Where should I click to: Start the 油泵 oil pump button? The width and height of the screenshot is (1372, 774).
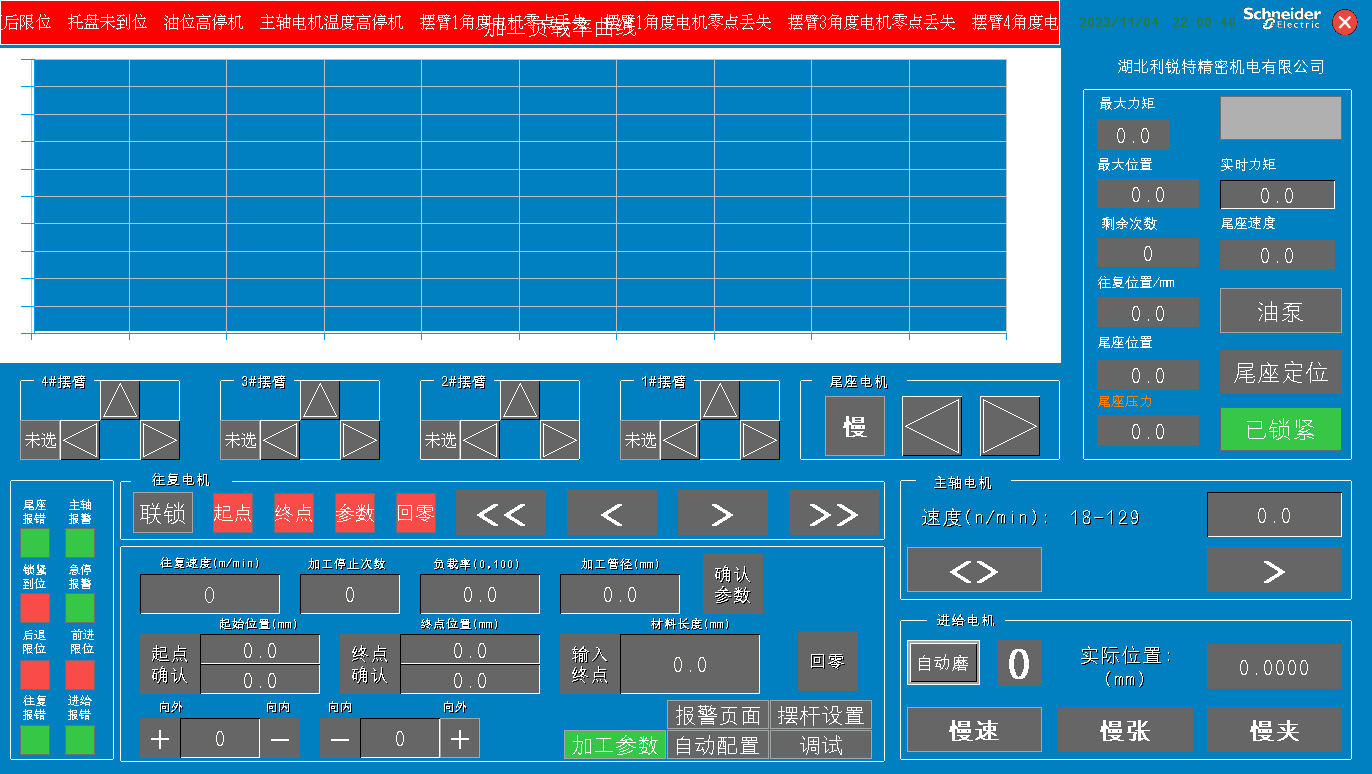pos(1281,311)
